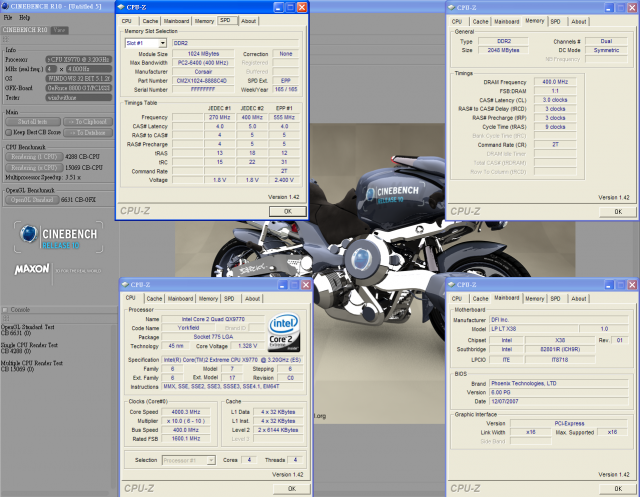Click CPU-Z title icon of Mainboard window
The image size is (640, 497).
pyautogui.click(x=451, y=284)
